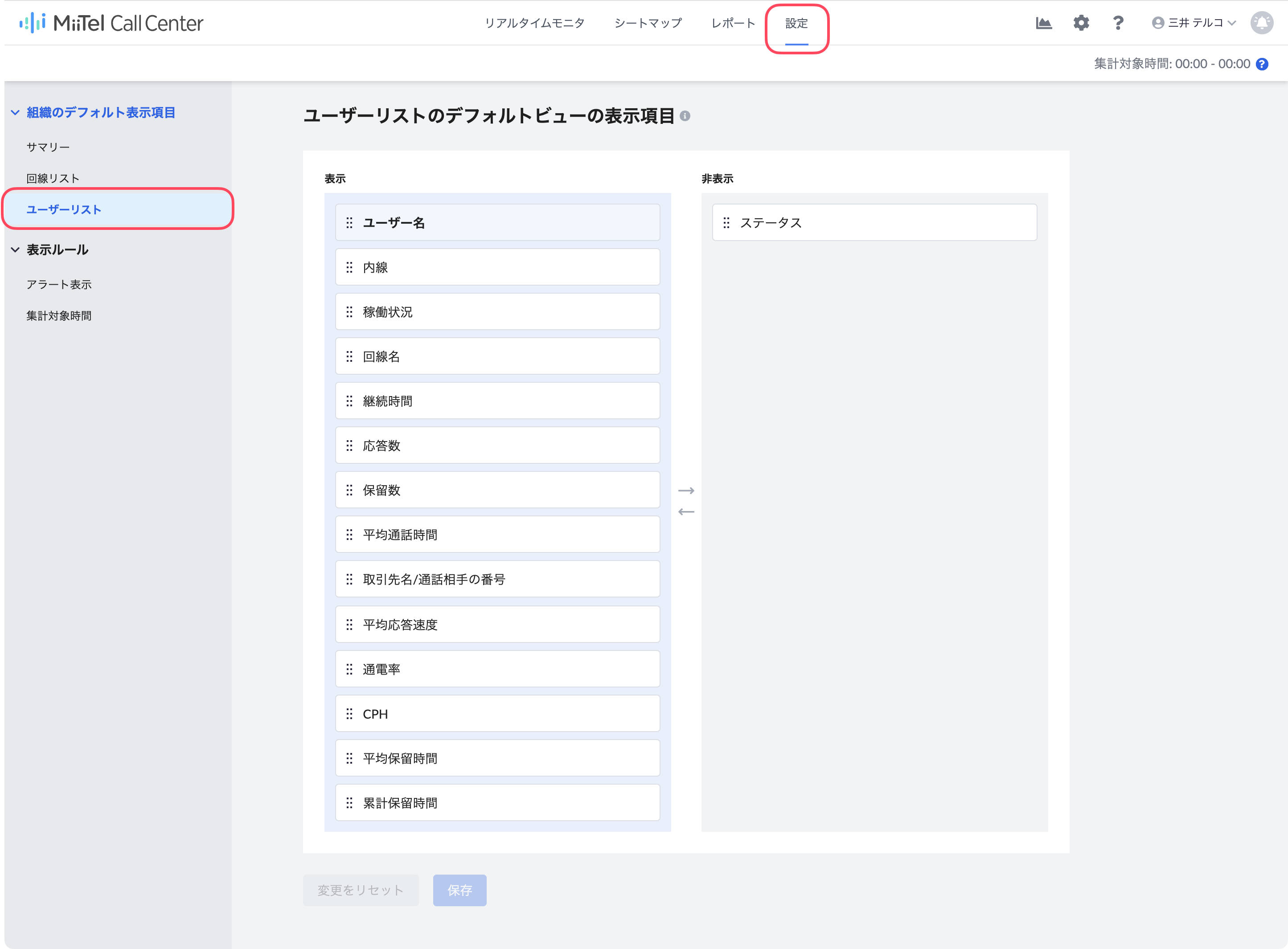Click the MiiTel Call Center logo
The image size is (1288, 949).
coord(111,23)
